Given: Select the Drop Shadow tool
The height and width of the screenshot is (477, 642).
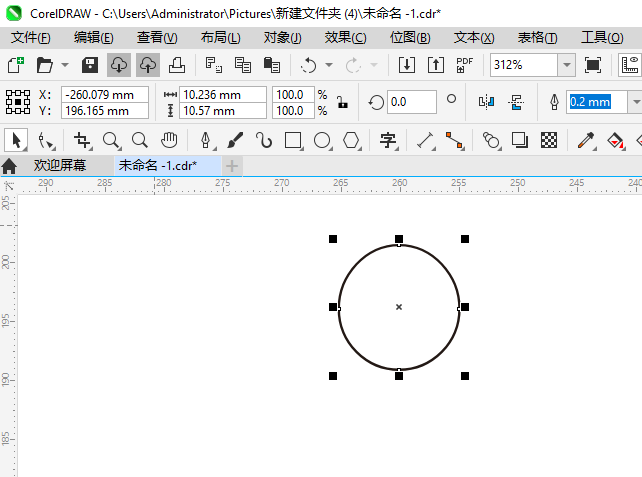Looking at the screenshot, I should [520, 140].
